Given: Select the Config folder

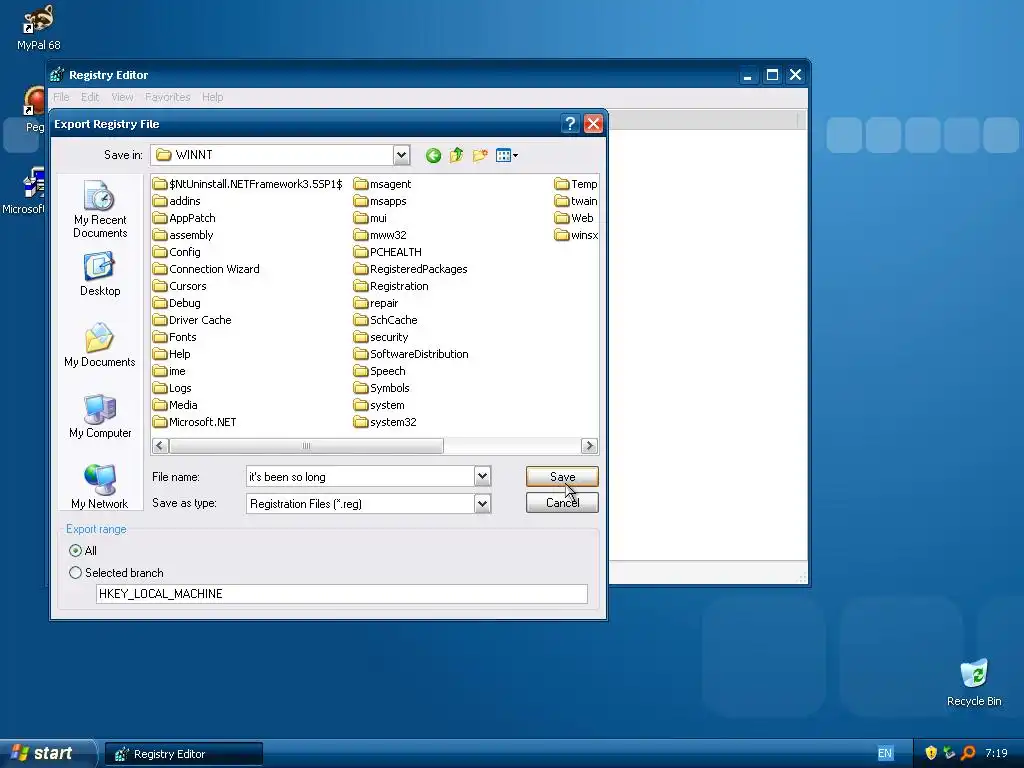Looking at the screenshot, I should click(x=177, y=252).
